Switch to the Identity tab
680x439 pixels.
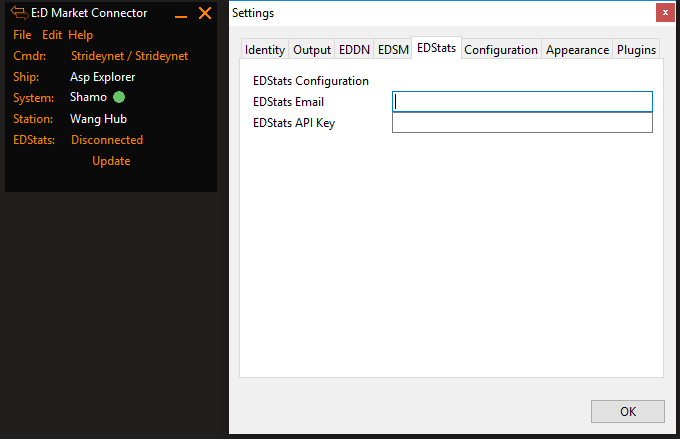click(x=265, y=49)
